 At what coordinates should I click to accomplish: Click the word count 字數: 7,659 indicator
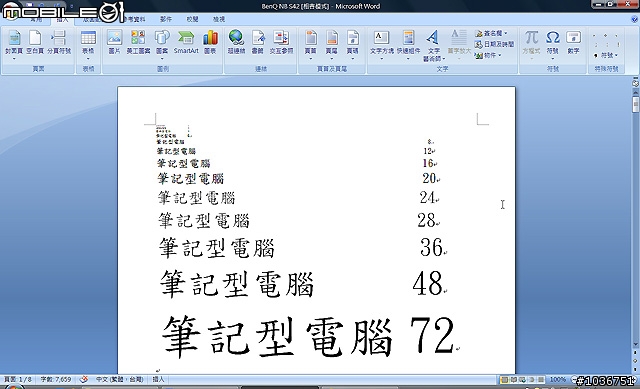56,379
